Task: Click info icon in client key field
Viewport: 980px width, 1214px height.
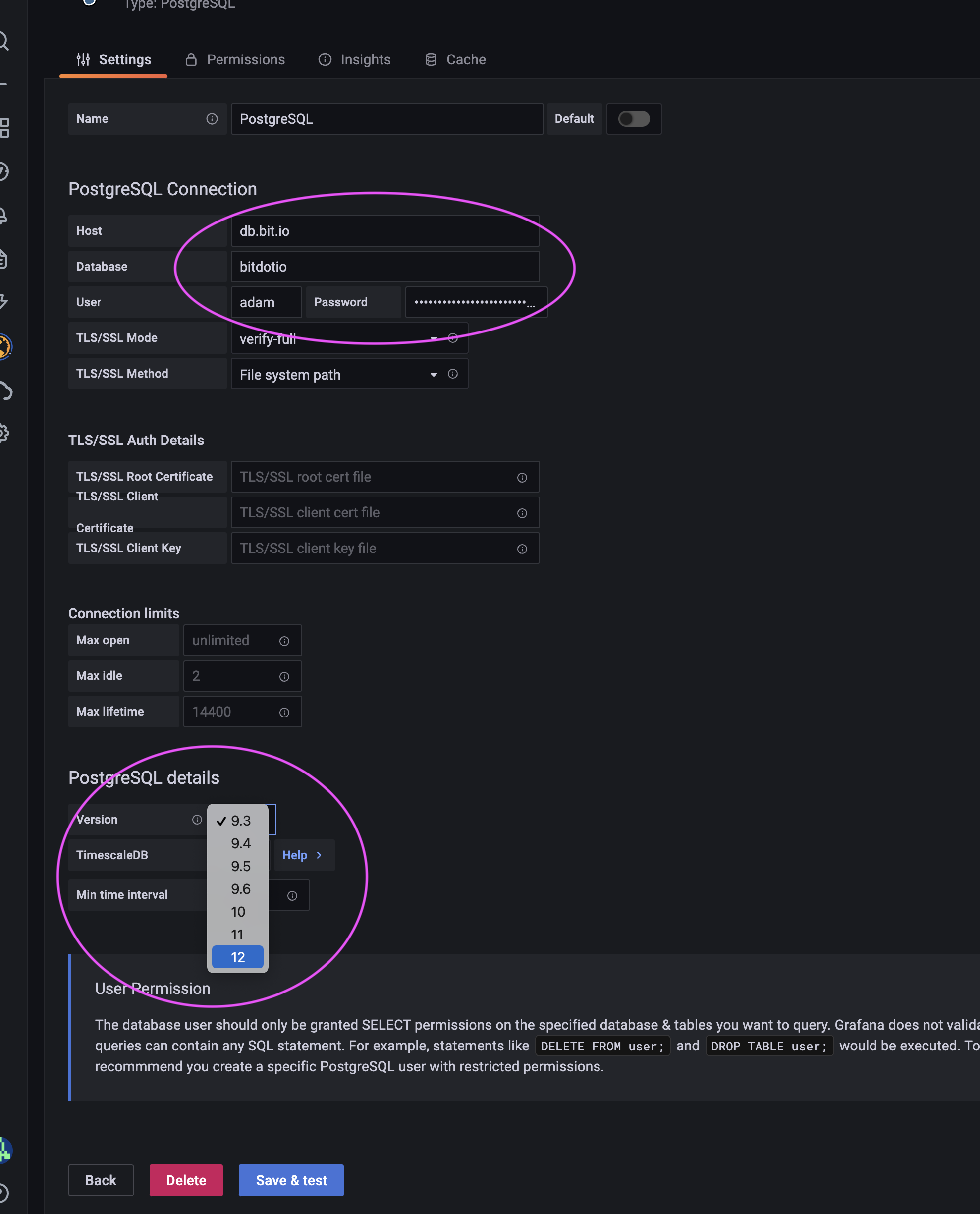Action: click(x=522, y=549)
